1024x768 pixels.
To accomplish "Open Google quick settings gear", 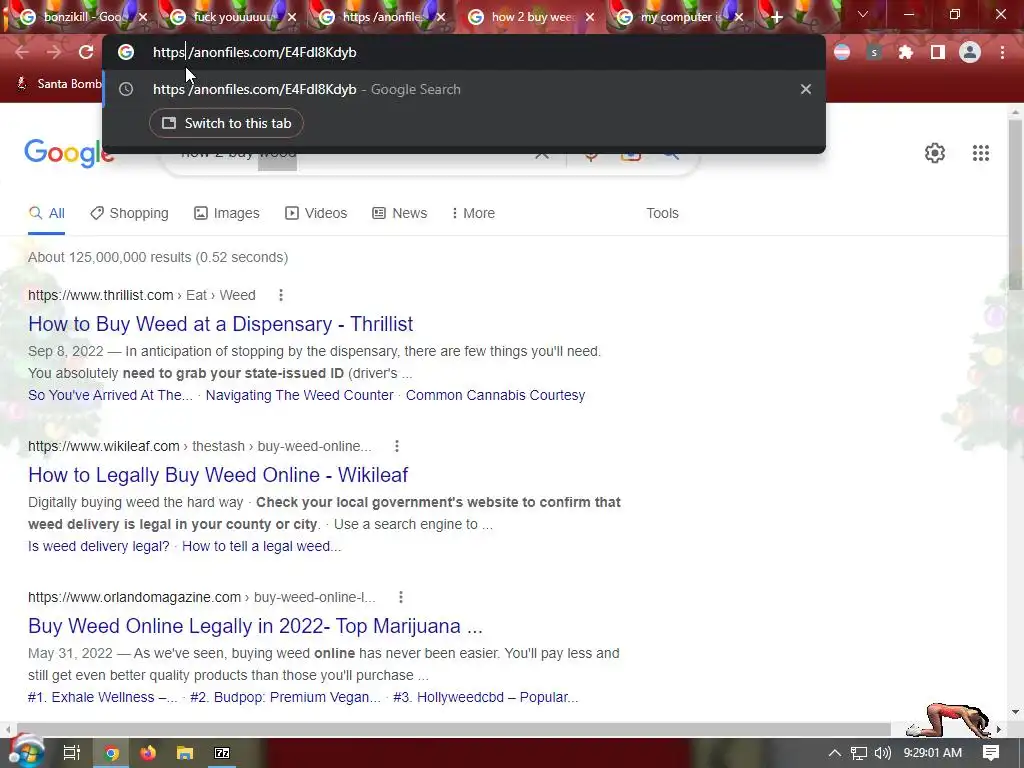I will [935, 153].
